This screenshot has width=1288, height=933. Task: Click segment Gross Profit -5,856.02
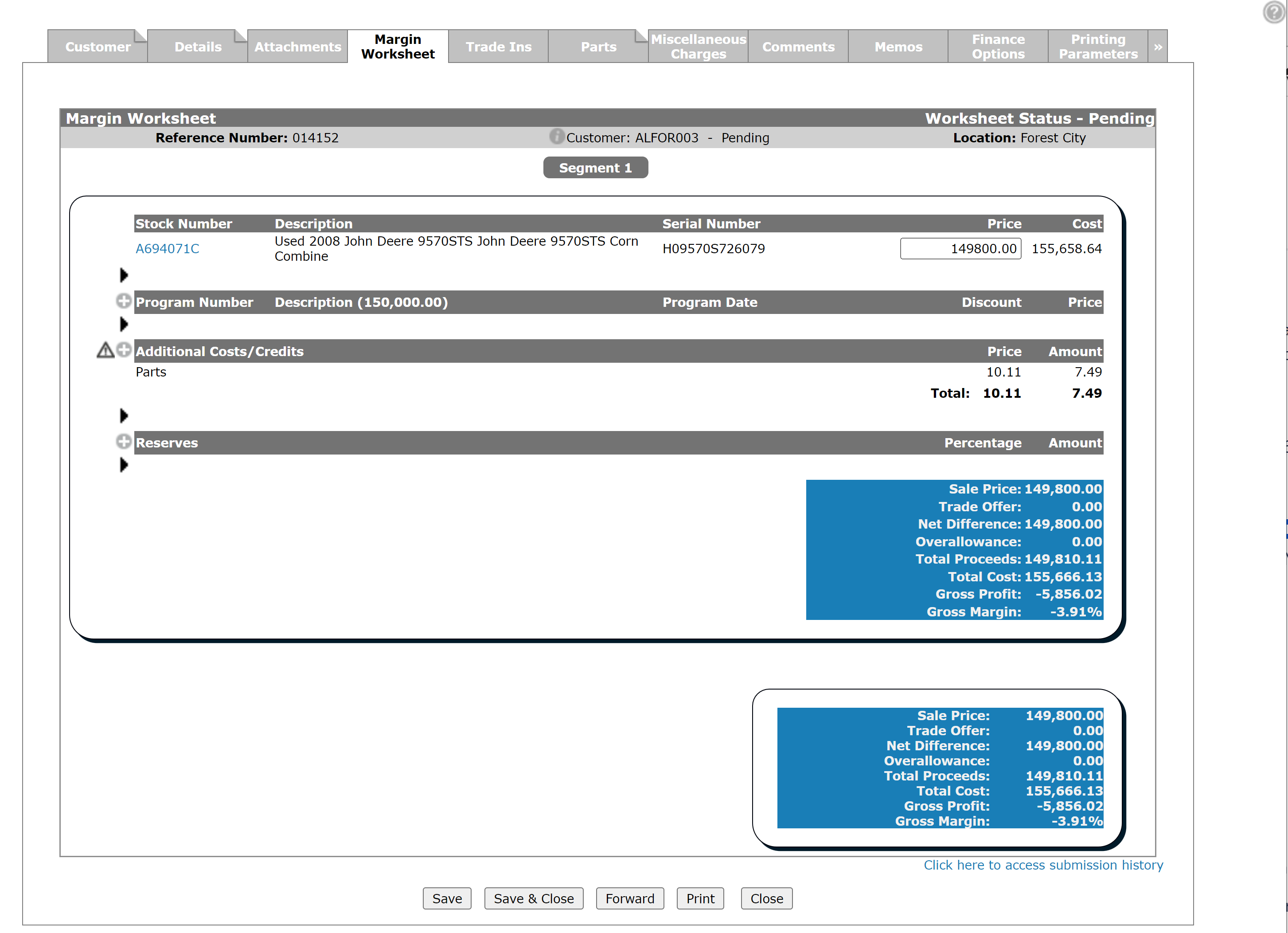pos(1068,594)
